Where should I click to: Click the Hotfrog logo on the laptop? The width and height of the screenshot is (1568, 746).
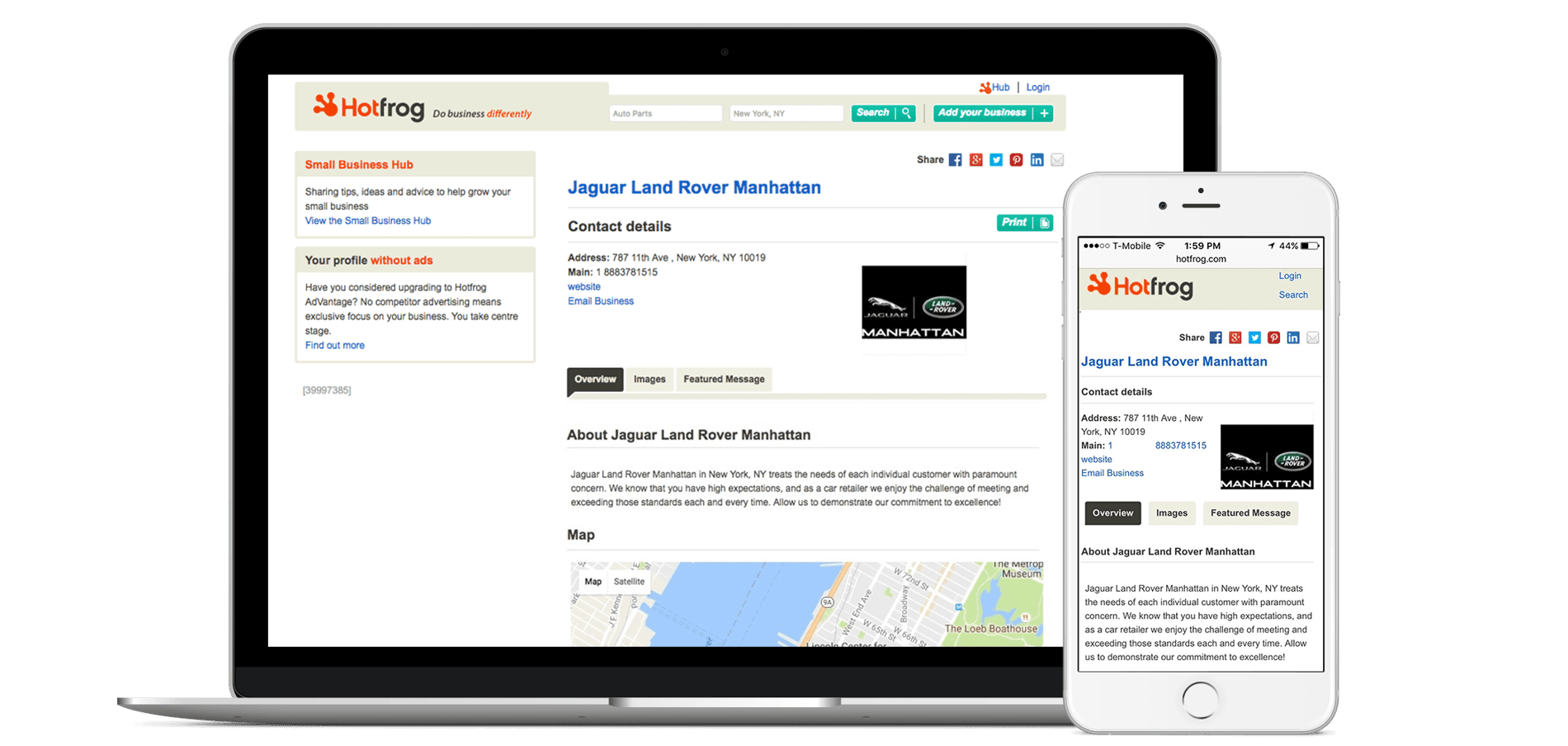click(x=368, y=106)
